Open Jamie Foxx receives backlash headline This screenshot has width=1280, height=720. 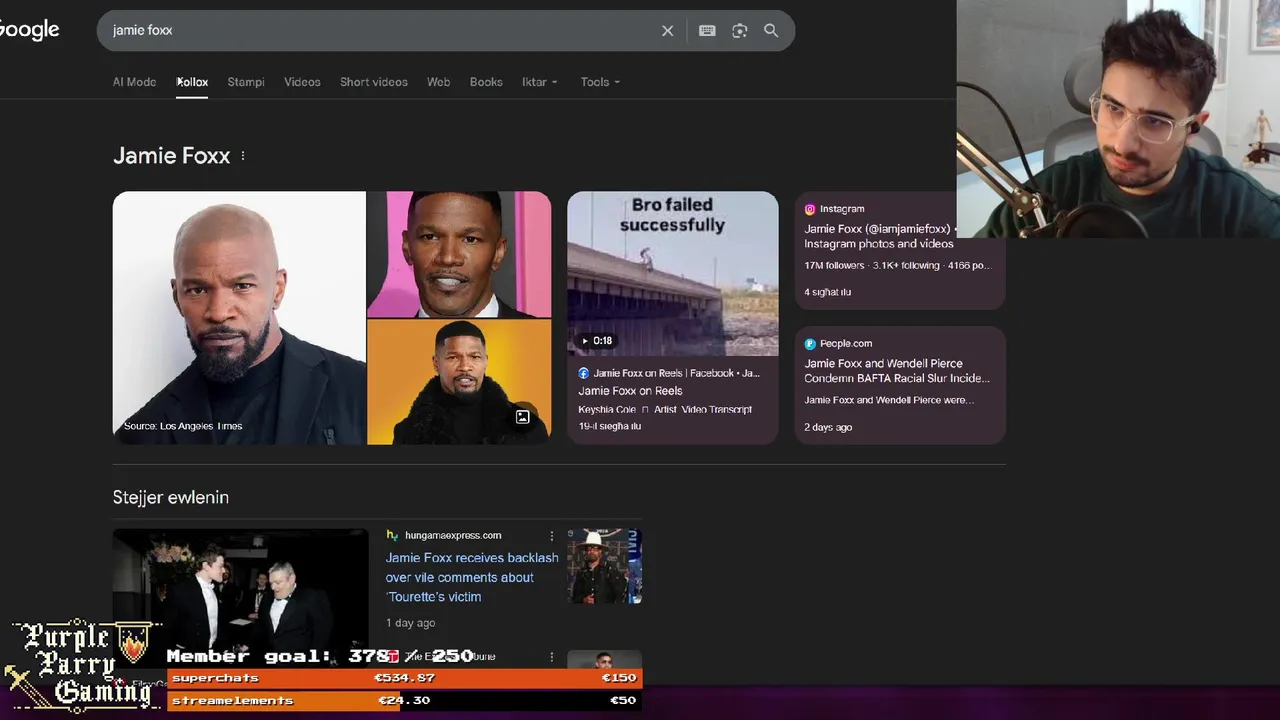(472, 577)
